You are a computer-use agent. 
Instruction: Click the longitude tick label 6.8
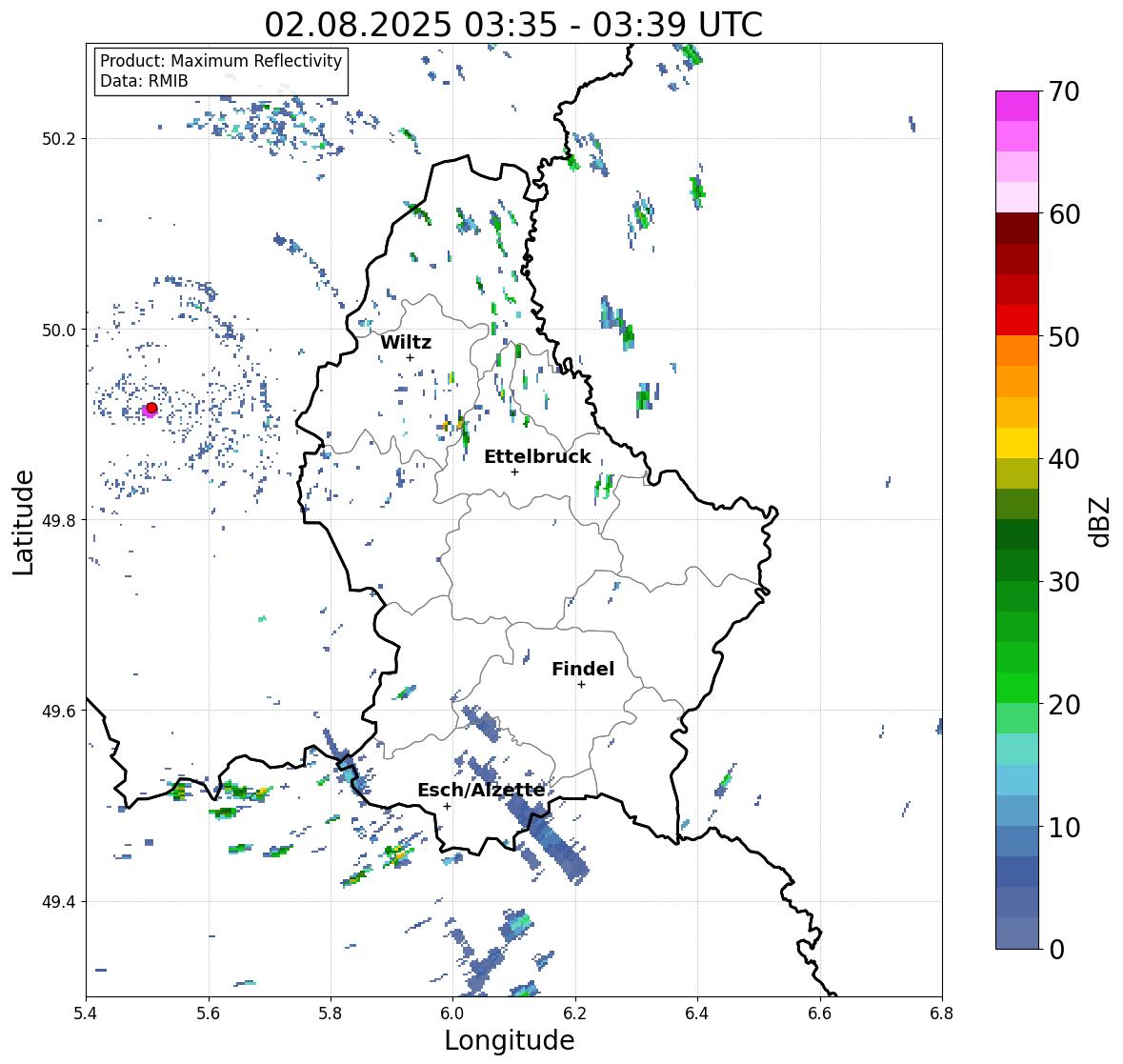click(x=942, y=1014)
